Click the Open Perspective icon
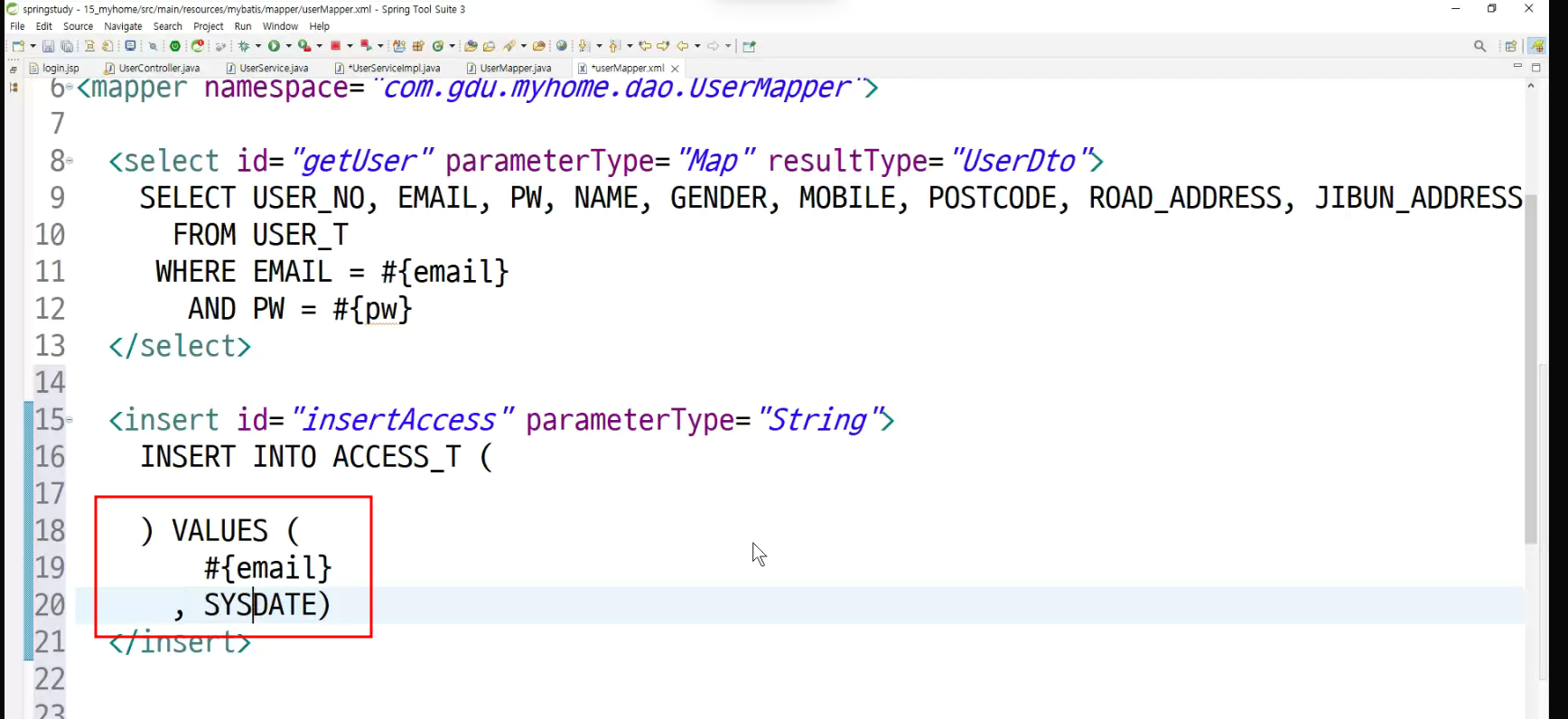Viewport: 1568px width, 719px height. tap(1510, 46)
